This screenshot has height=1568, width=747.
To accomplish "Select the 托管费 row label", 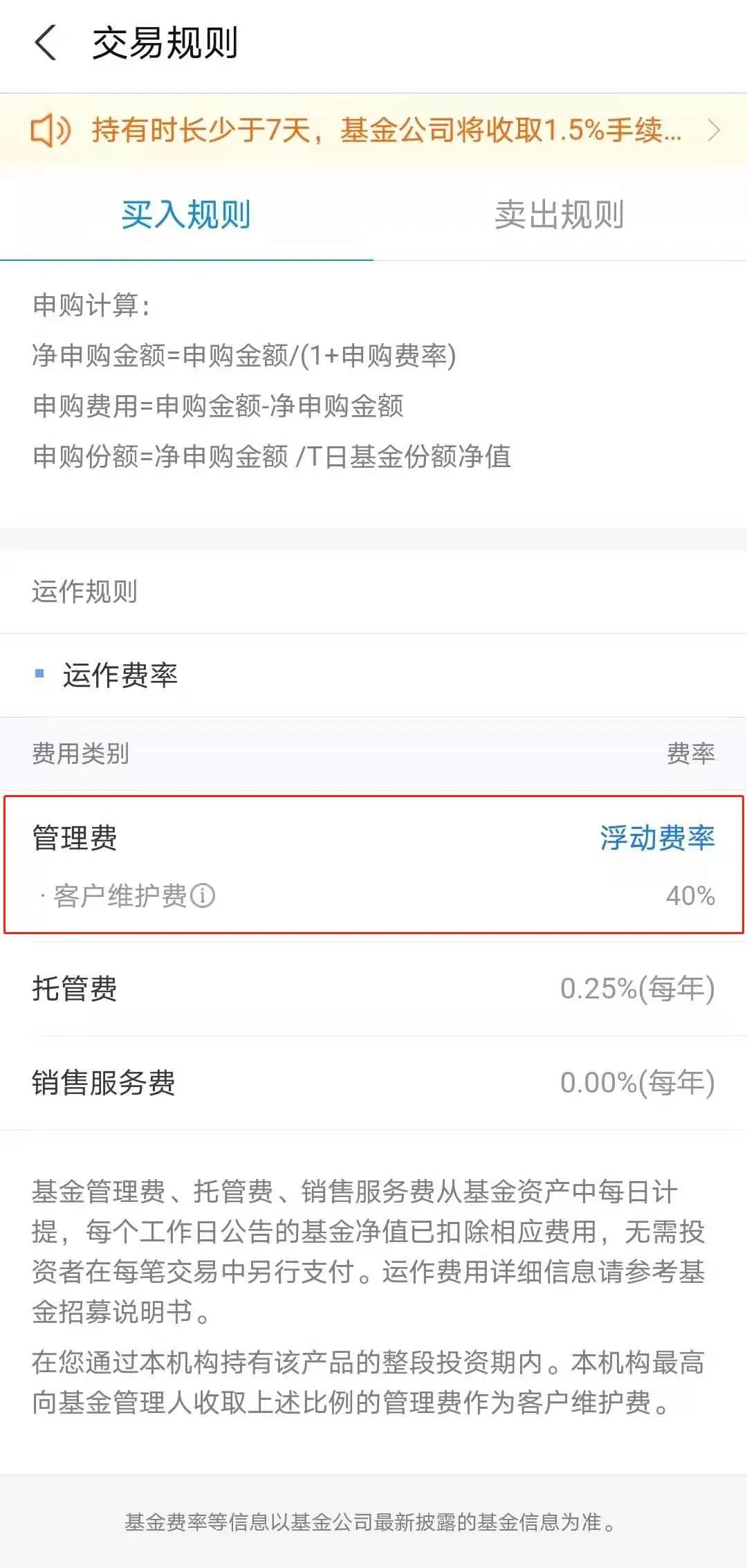I will [75, 988].
